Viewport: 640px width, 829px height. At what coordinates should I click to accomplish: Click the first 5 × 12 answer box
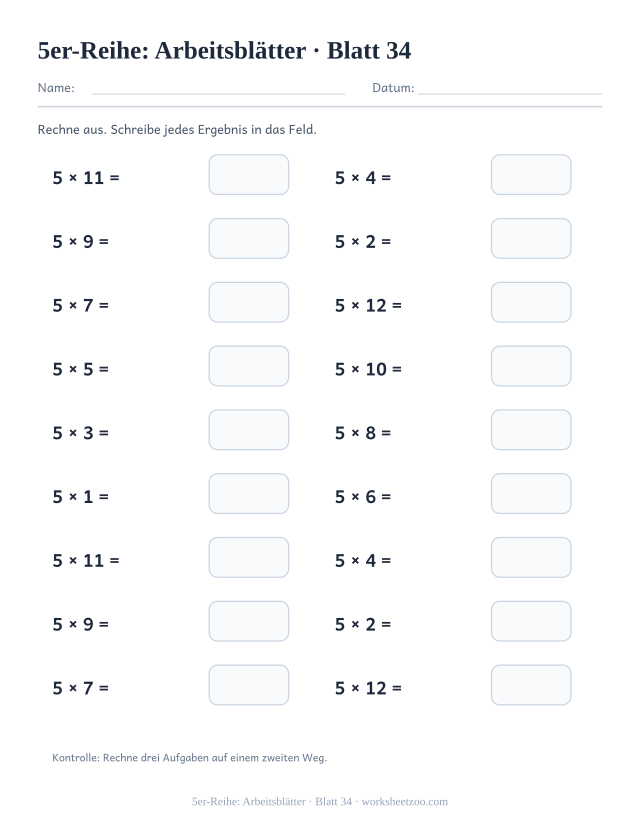click(x=531, y=302)
